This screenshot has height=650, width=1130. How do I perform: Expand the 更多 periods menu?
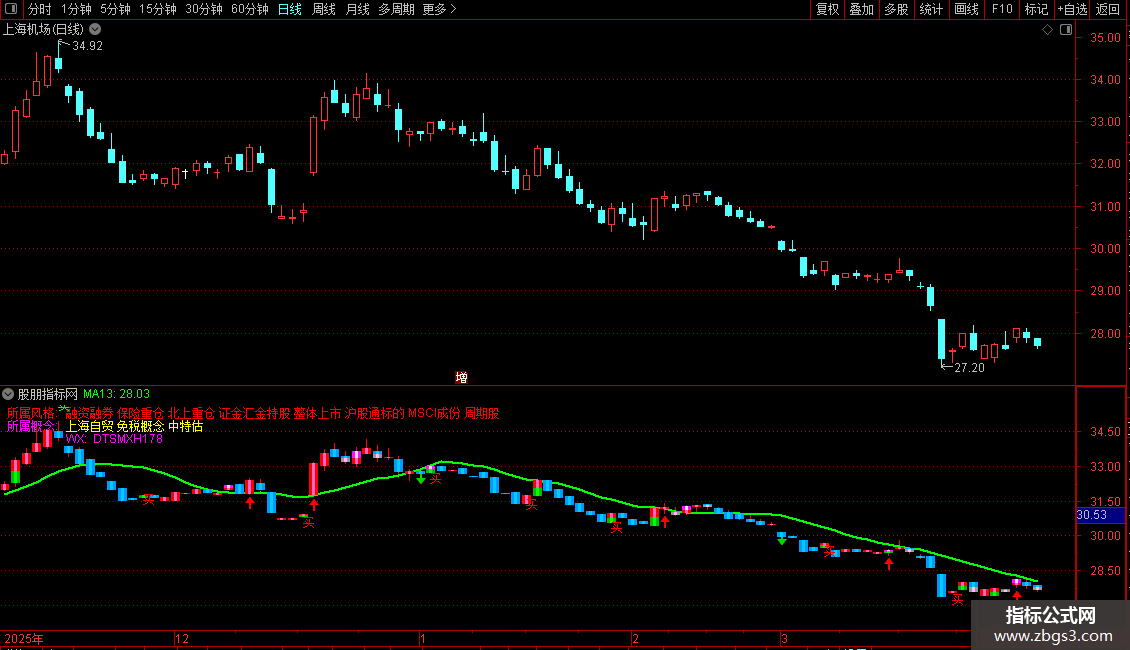439,9
